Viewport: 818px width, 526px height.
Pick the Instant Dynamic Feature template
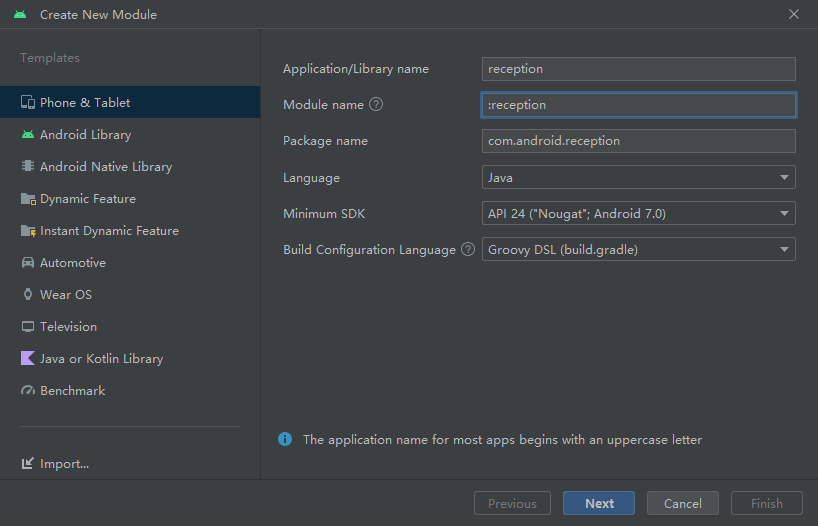[108, 231]
